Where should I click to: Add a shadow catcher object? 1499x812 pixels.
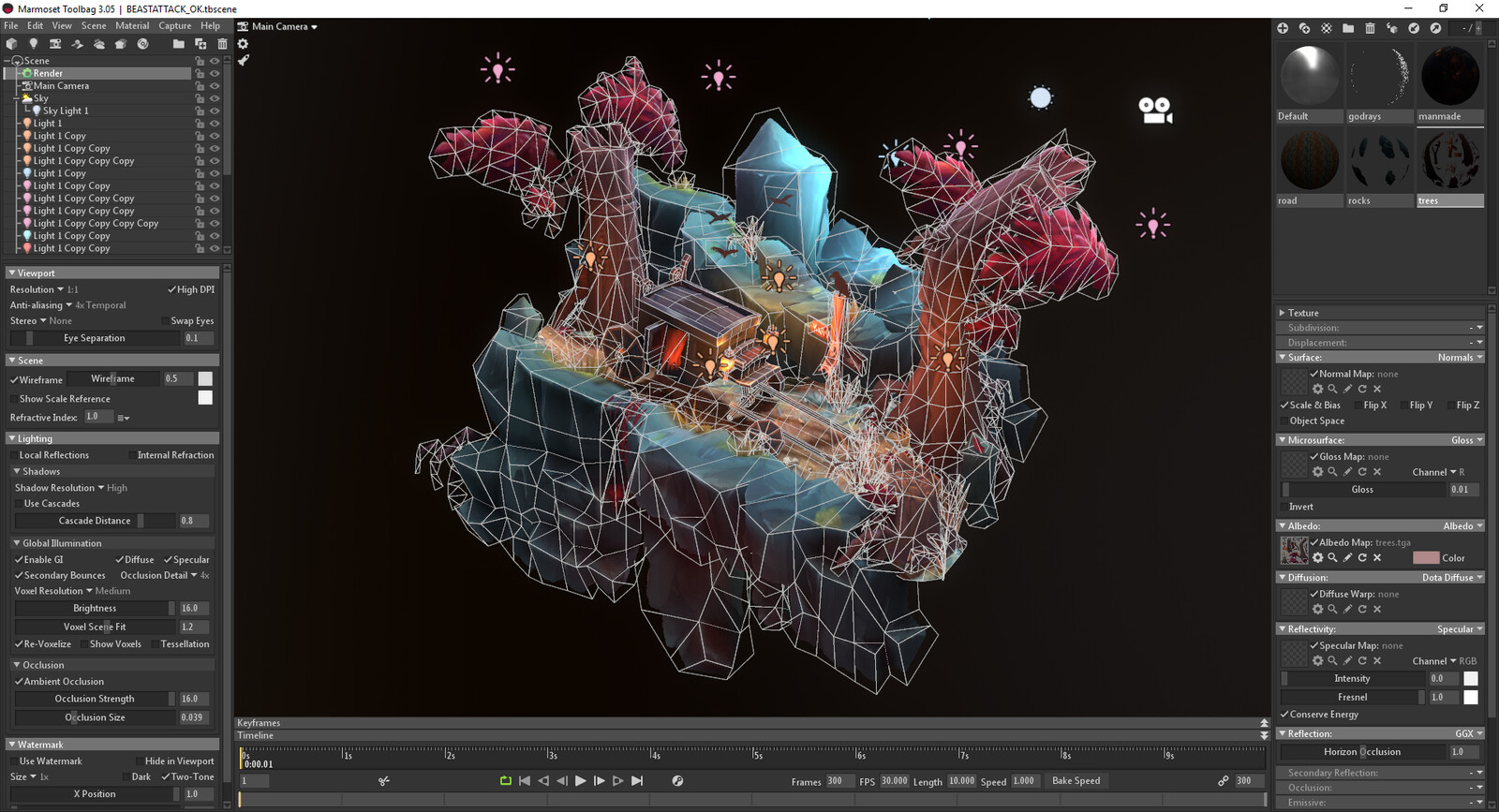pos(77,44)
